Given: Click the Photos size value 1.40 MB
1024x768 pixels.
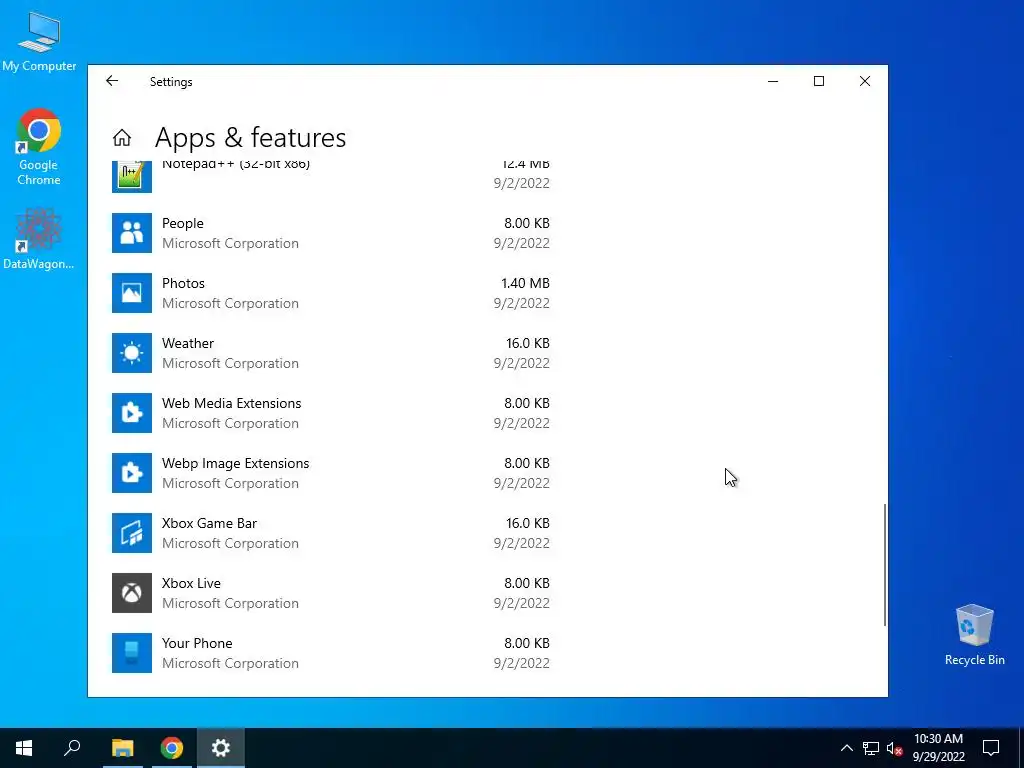Looking at the screenshot, I should click(525, 283).
